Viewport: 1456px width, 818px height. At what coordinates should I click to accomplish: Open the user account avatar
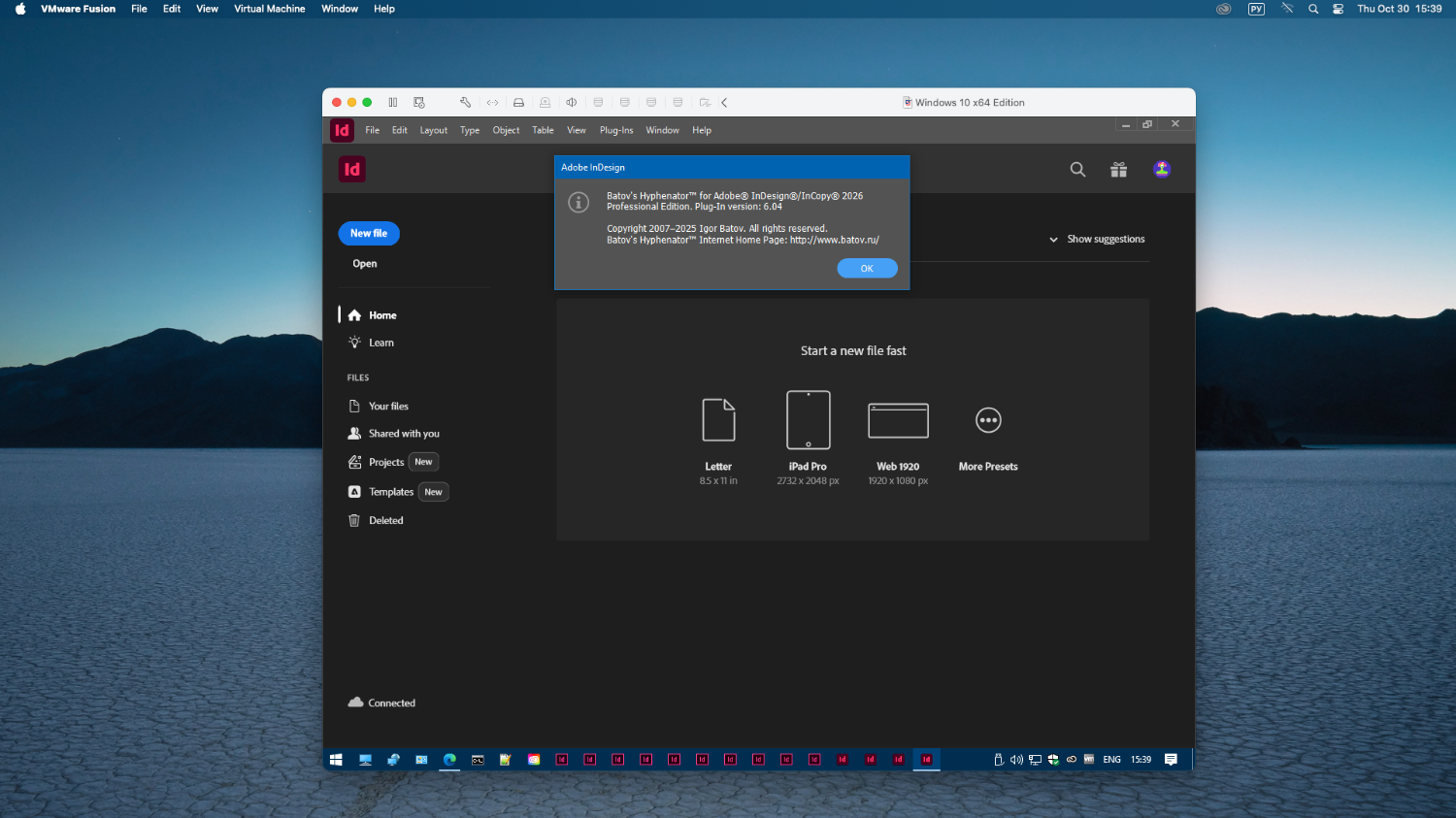pos(1161,170)
